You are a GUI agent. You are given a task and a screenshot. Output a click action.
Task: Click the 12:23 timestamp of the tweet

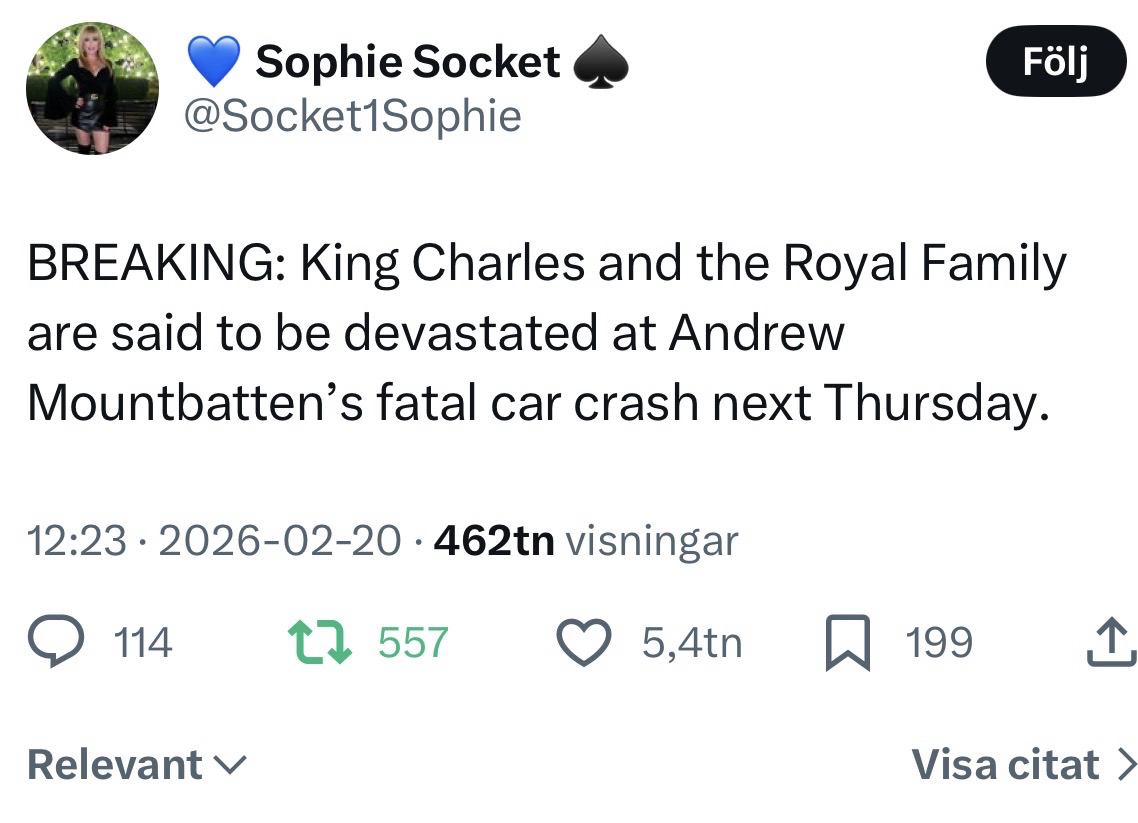tap(77, 541)
